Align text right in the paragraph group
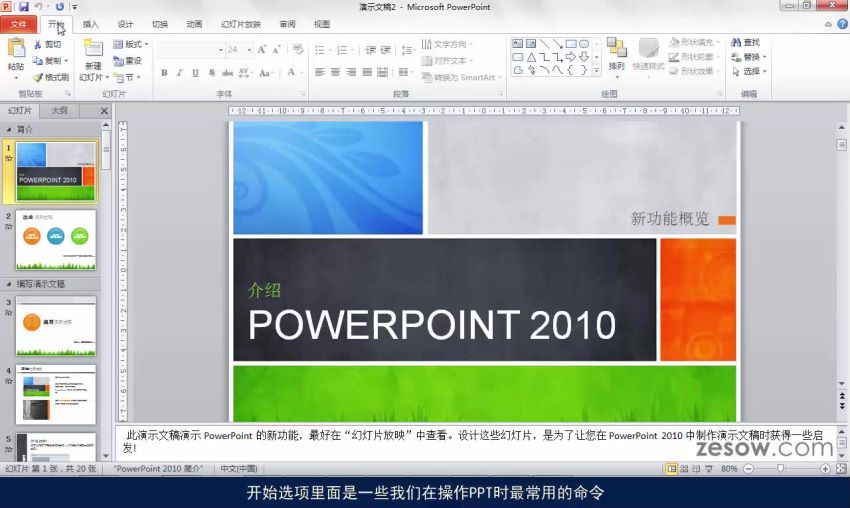 click(351, 72)
